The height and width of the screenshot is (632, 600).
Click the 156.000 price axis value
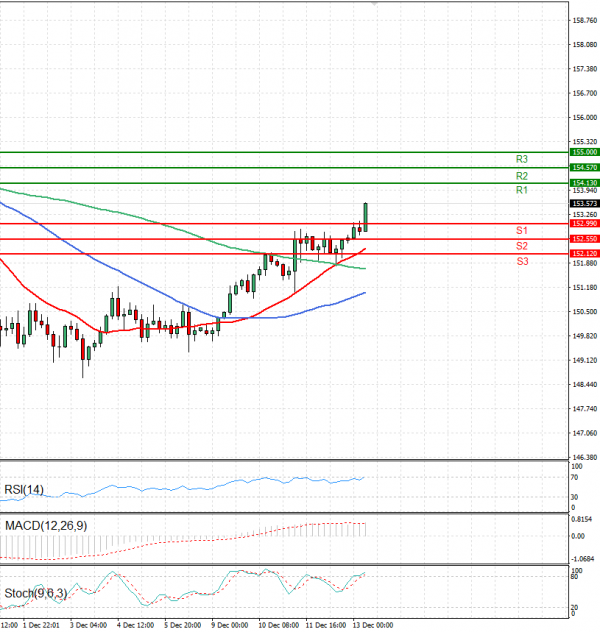point(585,118)
